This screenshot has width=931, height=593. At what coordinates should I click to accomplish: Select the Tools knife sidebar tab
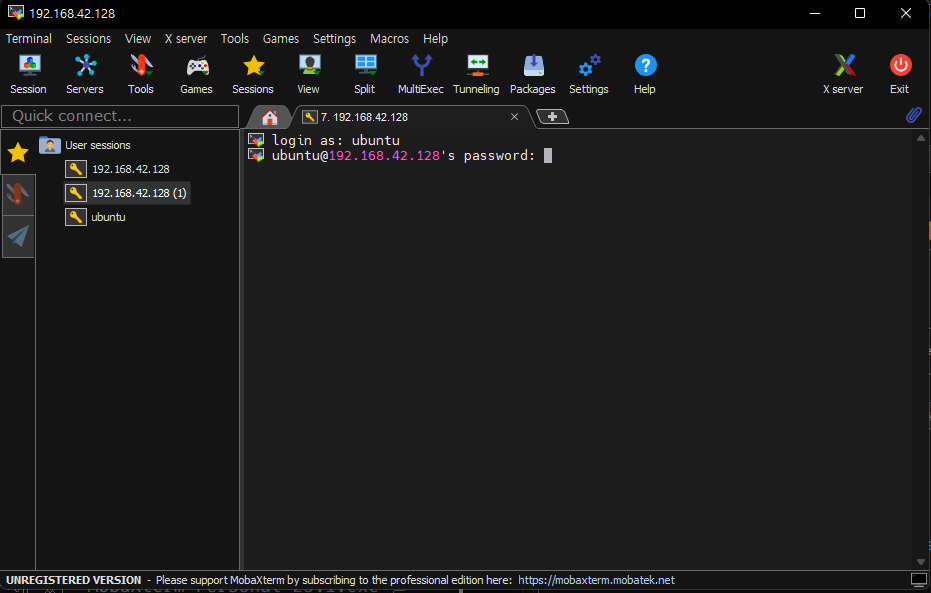(18, 194)
